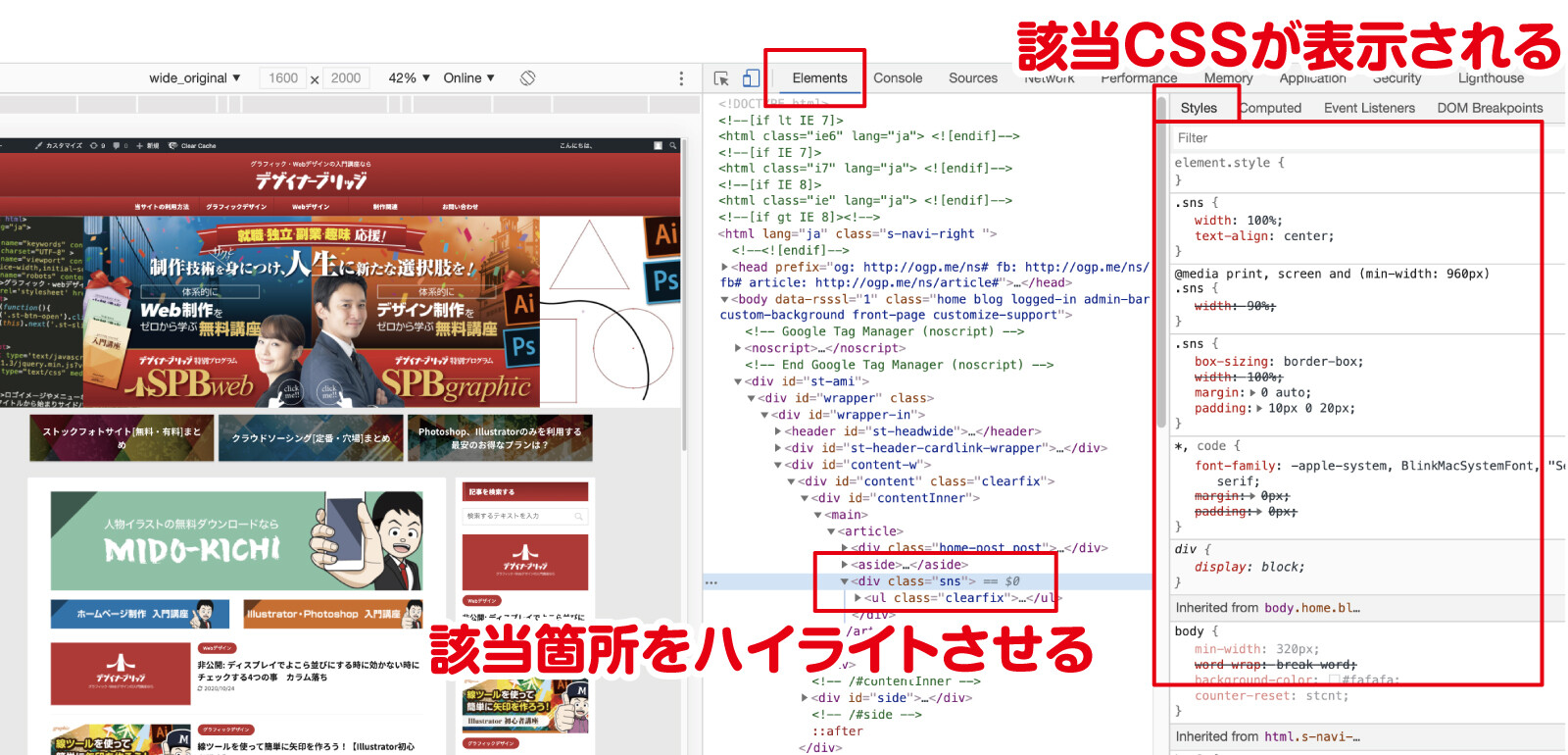This screenshot has height=755, width=1568.
Task: Switch to the Console tab
Action: [x=898, y=78]
